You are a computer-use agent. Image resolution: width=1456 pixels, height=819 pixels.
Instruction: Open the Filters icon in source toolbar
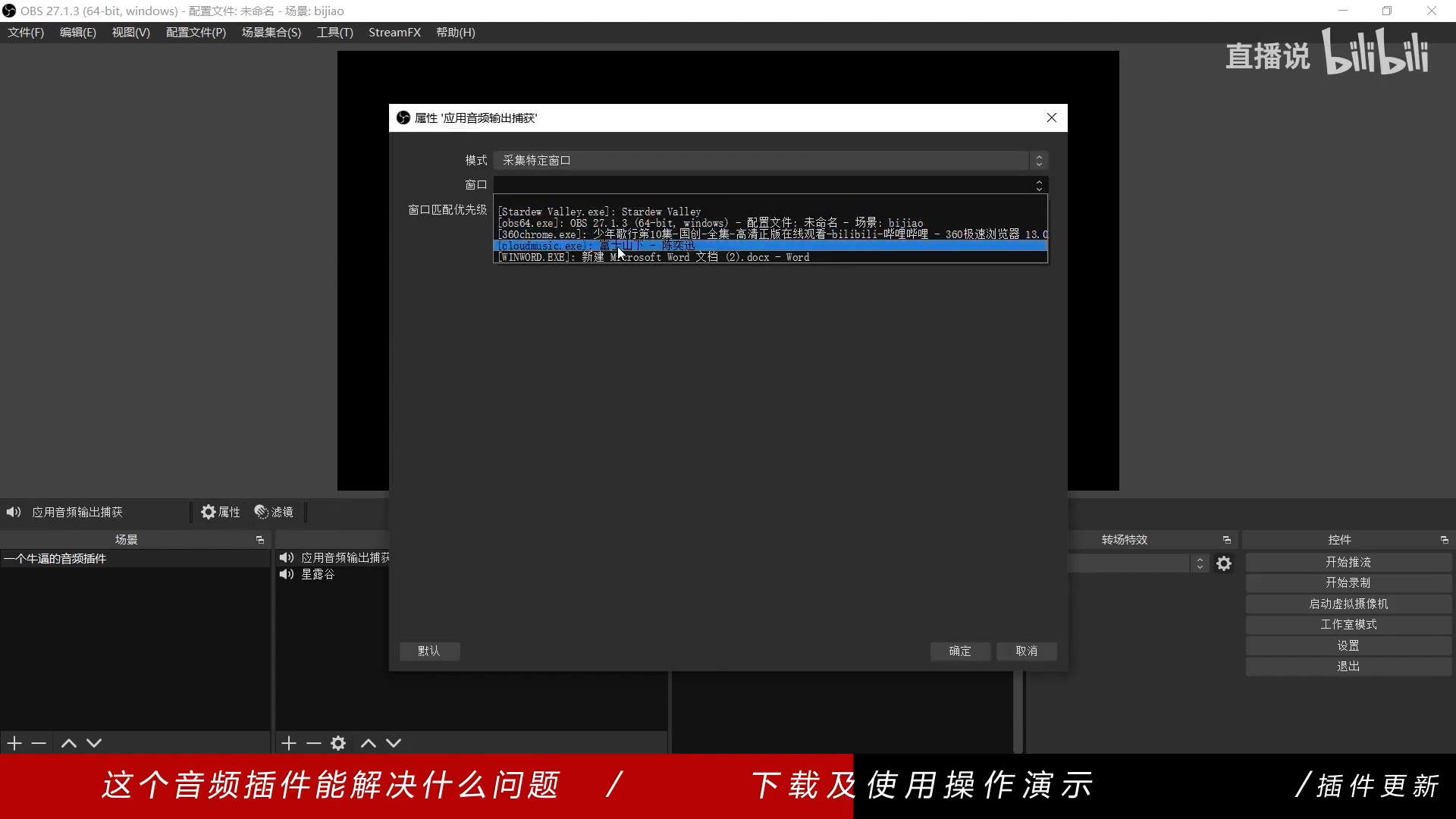pyautogui.click(x=262, y=512)
